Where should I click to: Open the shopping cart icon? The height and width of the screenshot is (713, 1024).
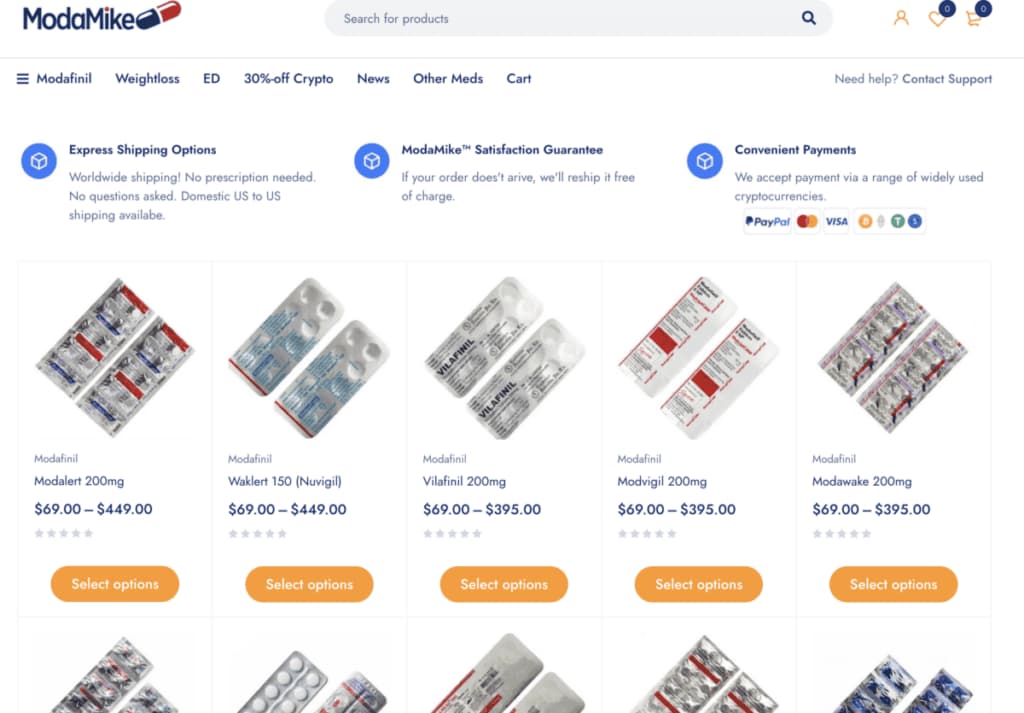point(974,18)
